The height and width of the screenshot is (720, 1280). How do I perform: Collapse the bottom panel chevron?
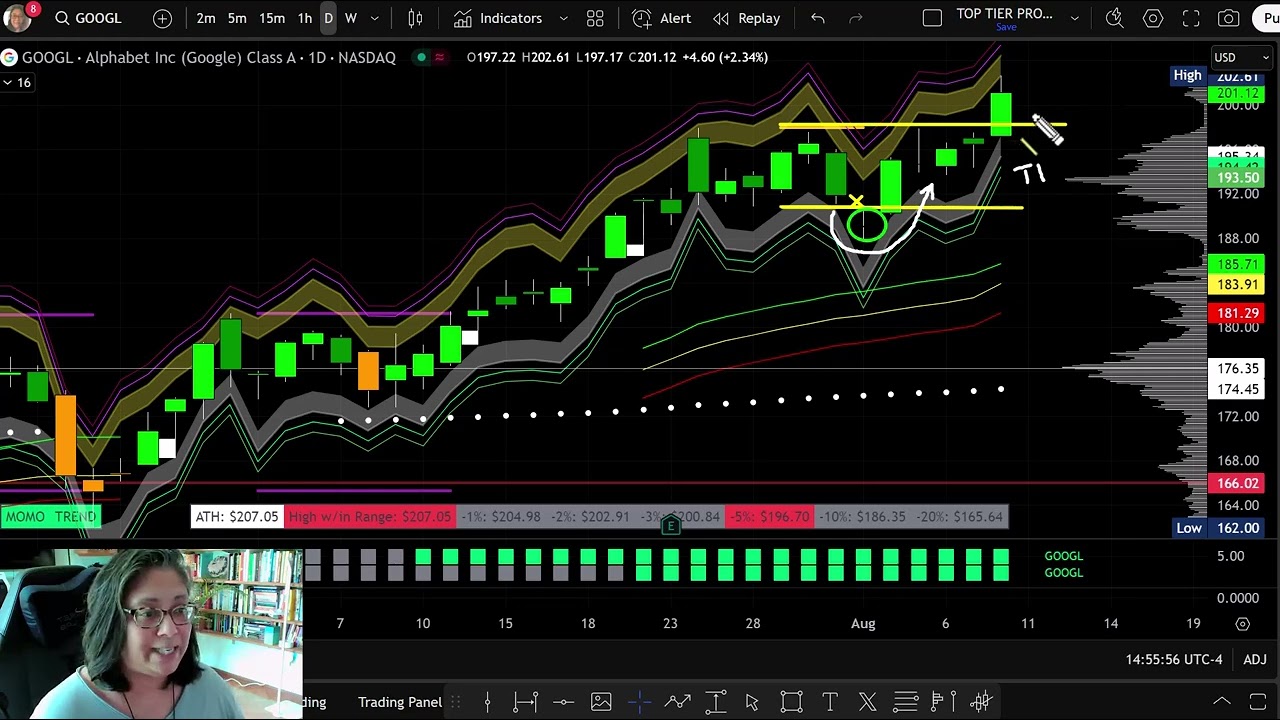[1221, 702]
